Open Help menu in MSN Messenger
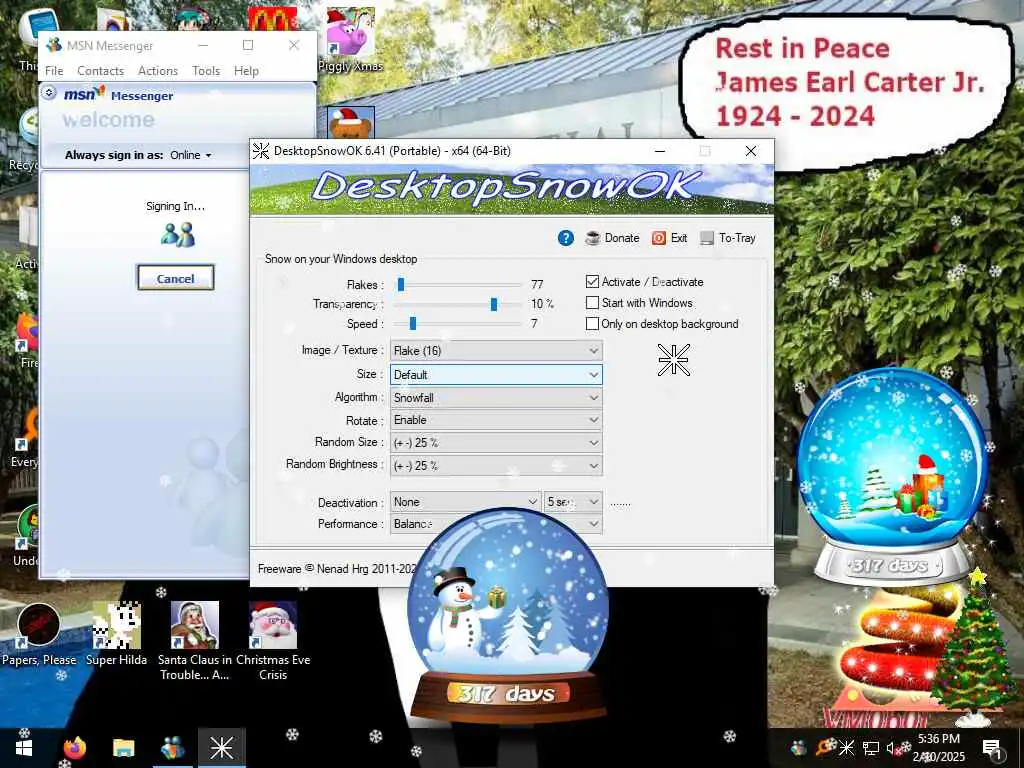 point(246,71)
